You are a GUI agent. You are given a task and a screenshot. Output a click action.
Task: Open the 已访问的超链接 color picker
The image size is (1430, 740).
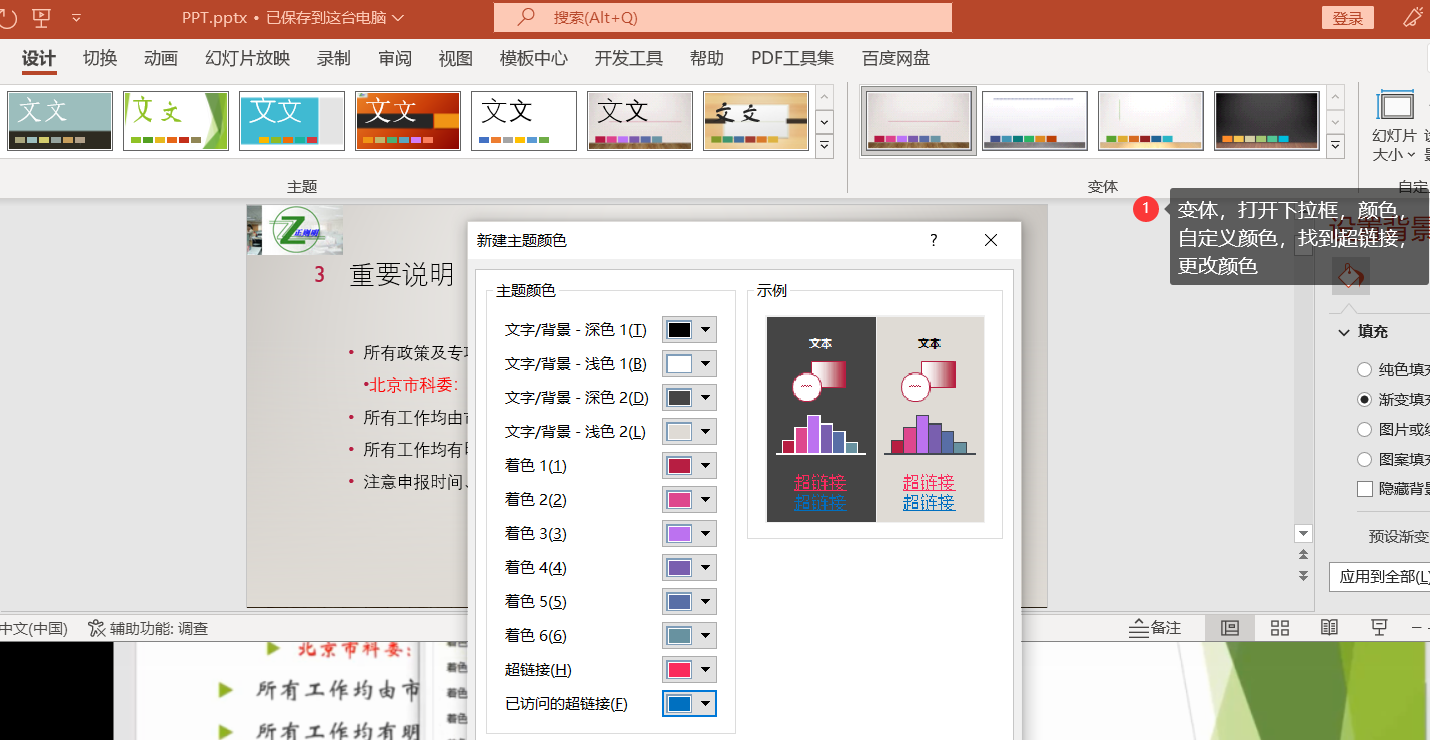click(x=689, y=704)
